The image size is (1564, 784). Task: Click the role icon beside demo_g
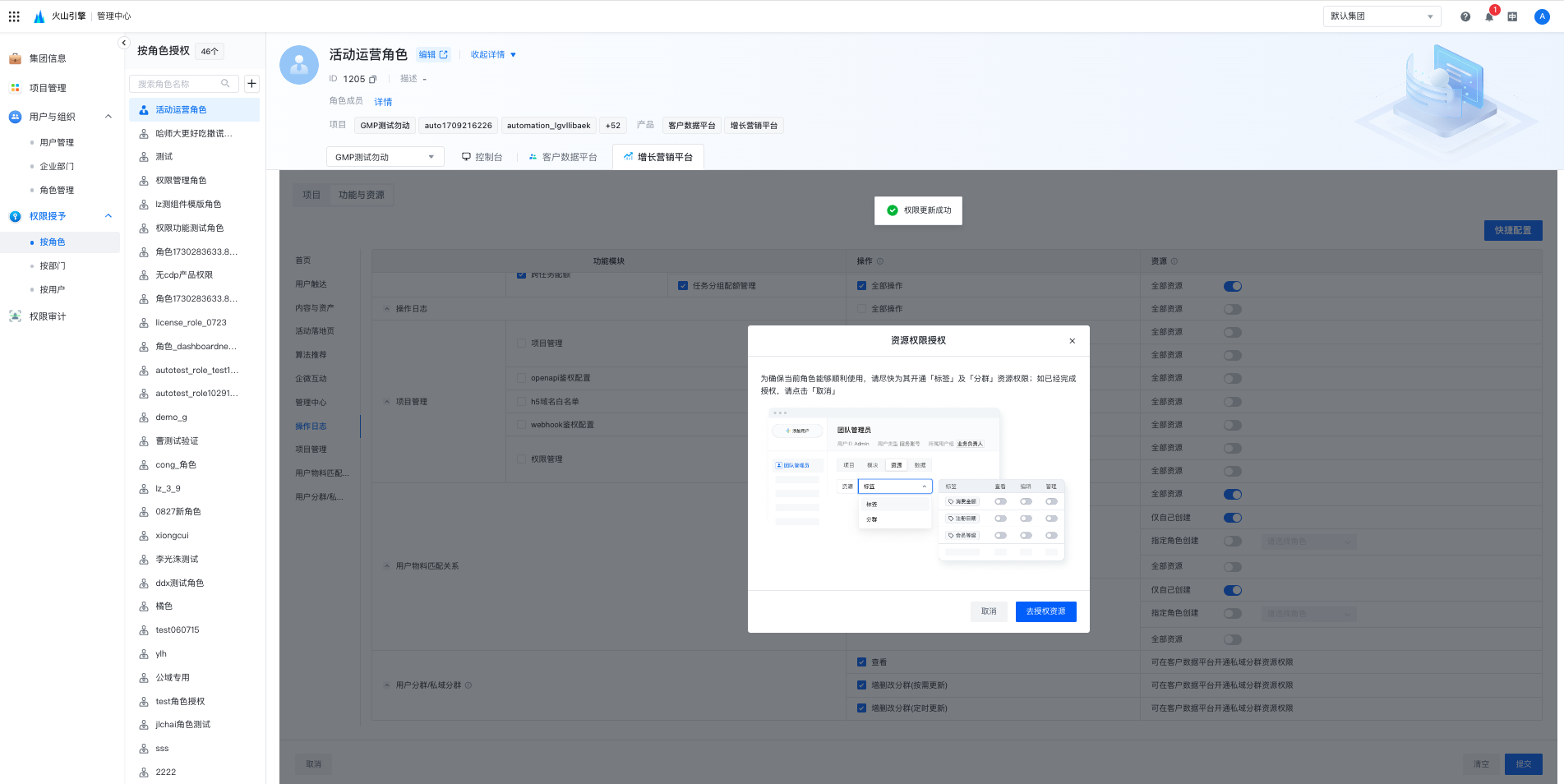pos(144,417)
